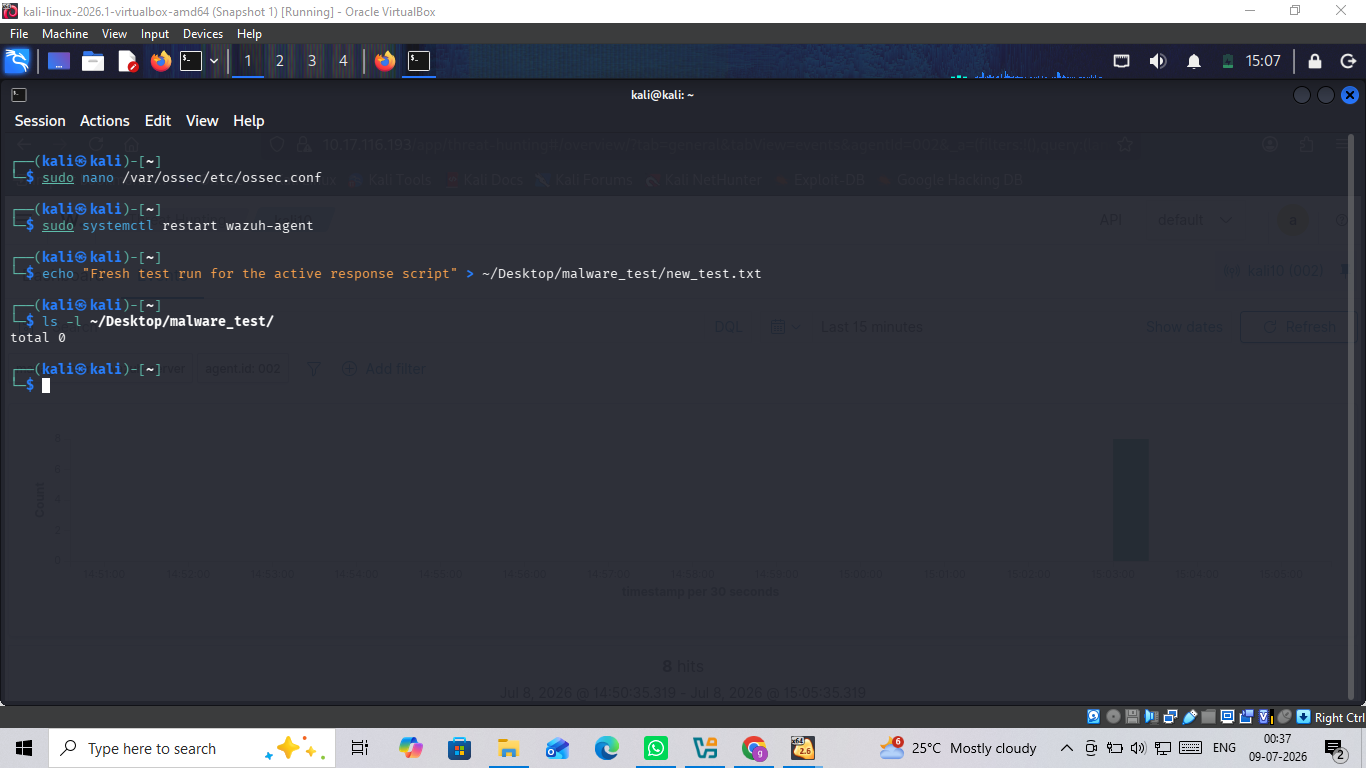Switch to workspace 4
This screenshot has width=1366, height=768.
pyautogui.click(x=343, y=61)
